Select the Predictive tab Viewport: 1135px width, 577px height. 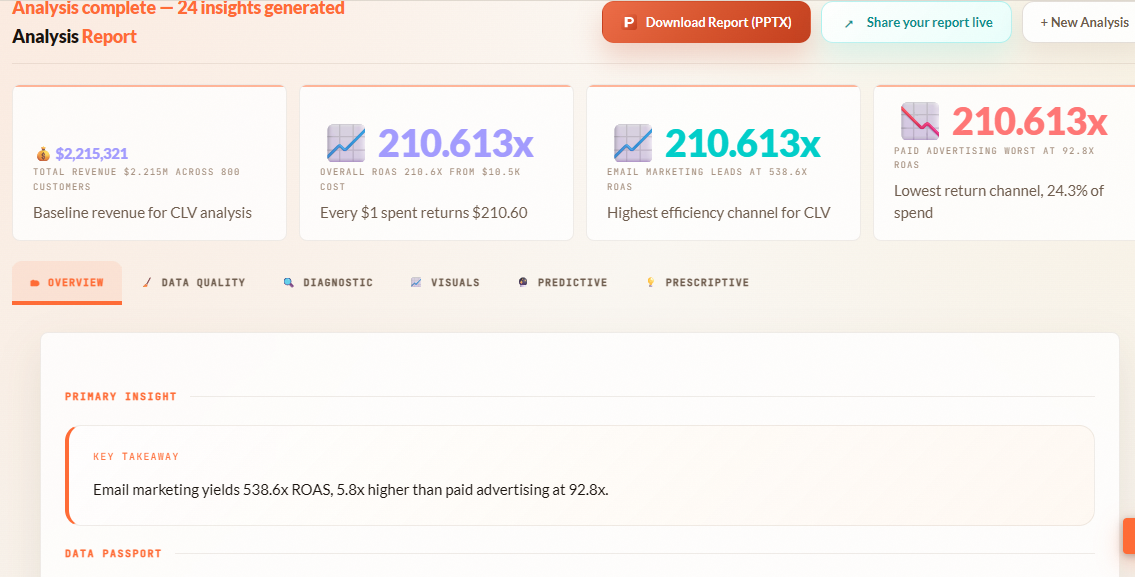tap(562, 282)
